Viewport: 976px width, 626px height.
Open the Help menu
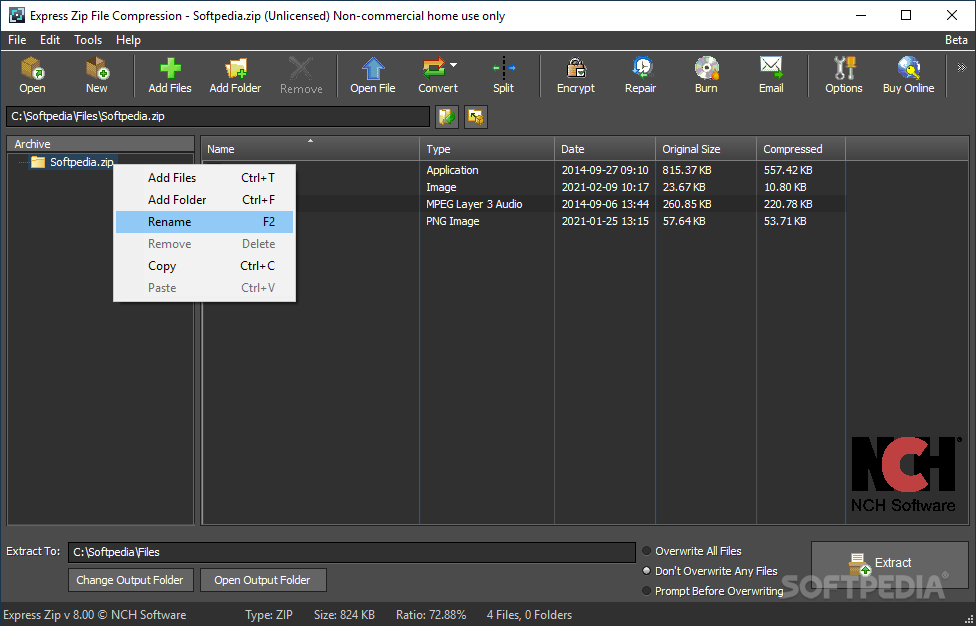128,40
